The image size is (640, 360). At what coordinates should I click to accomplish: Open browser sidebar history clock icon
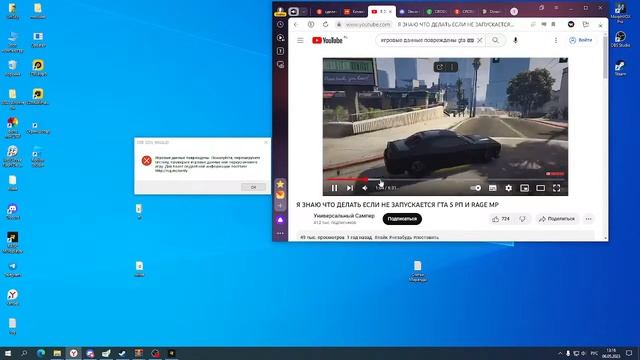click(x=280, y=24)
